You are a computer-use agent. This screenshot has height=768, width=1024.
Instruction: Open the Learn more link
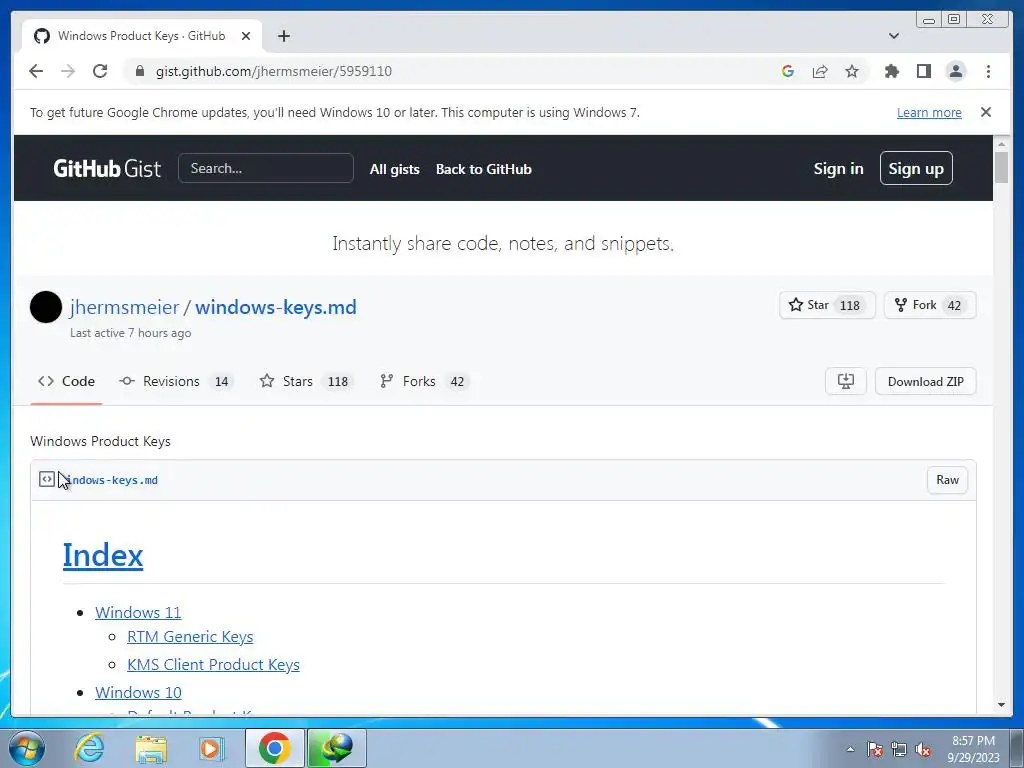(929, 112)
